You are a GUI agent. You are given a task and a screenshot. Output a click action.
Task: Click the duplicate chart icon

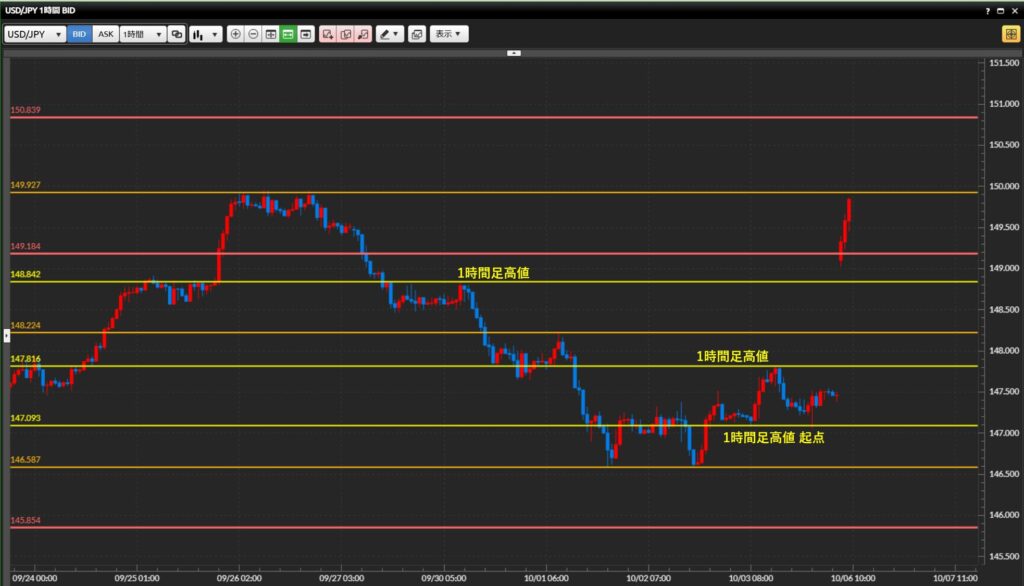pos(347,33)
